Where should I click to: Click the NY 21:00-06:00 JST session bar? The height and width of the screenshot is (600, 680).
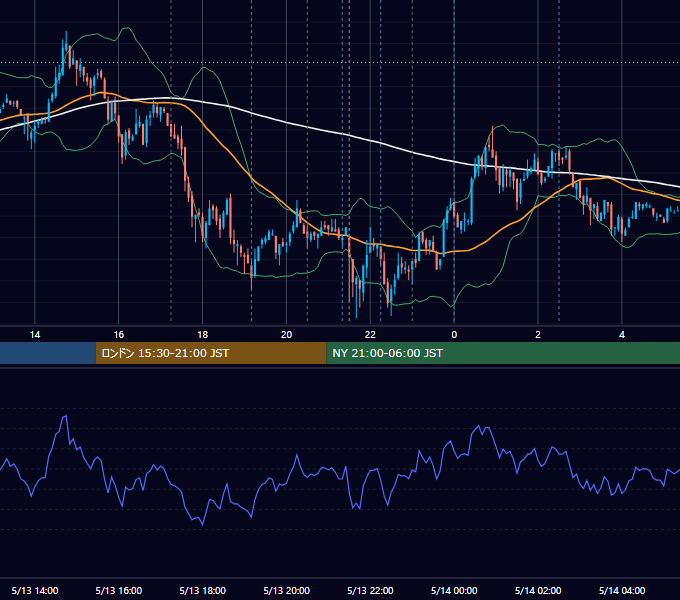[503, 353]
